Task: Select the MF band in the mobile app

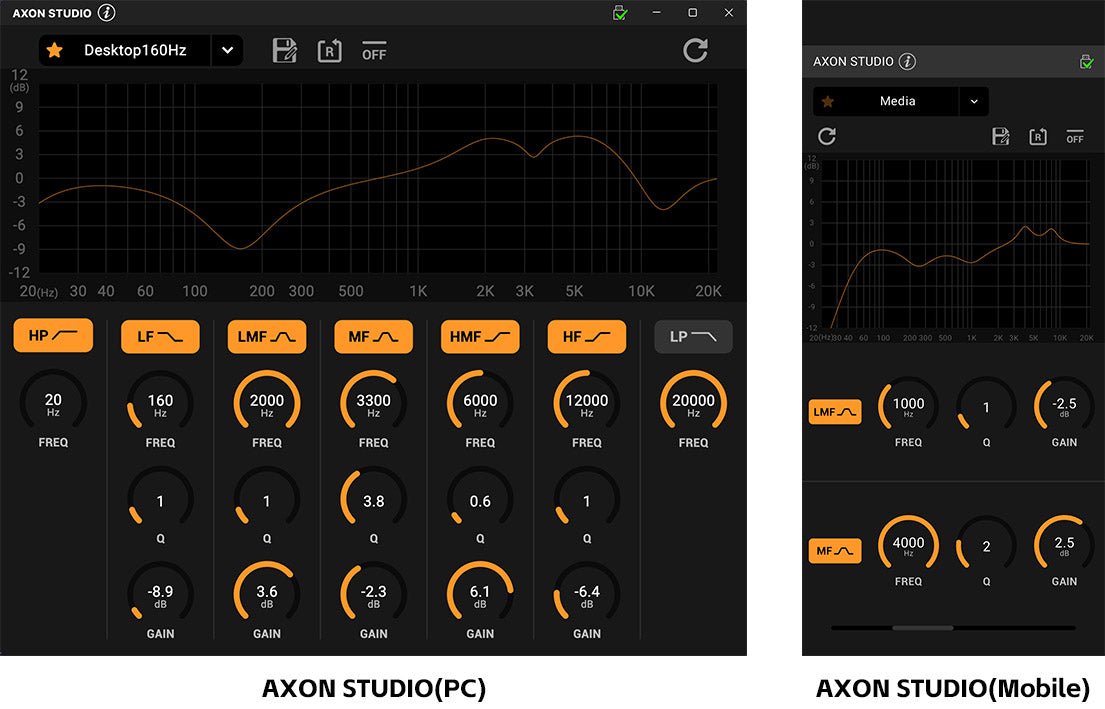Action: pyautogui.click(x=834, y=551)
